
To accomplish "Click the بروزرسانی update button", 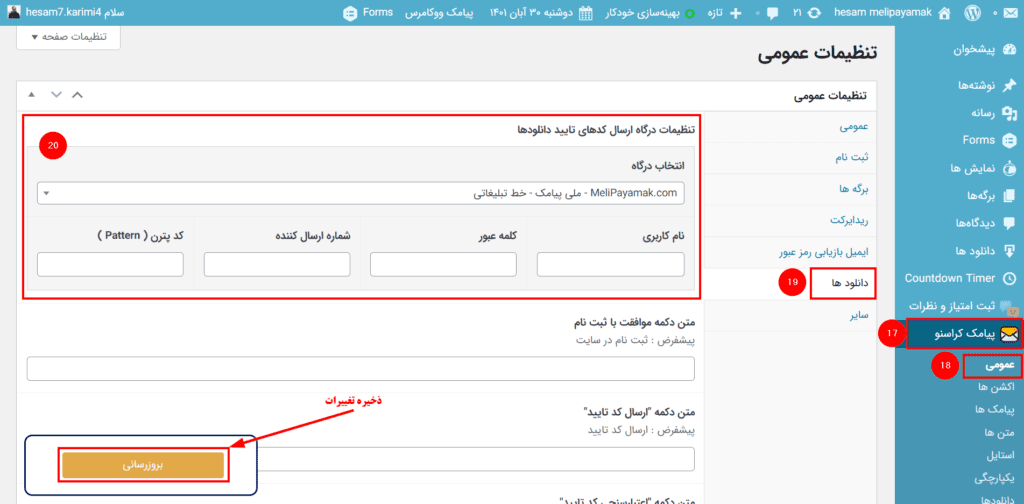I will [144, 465].
